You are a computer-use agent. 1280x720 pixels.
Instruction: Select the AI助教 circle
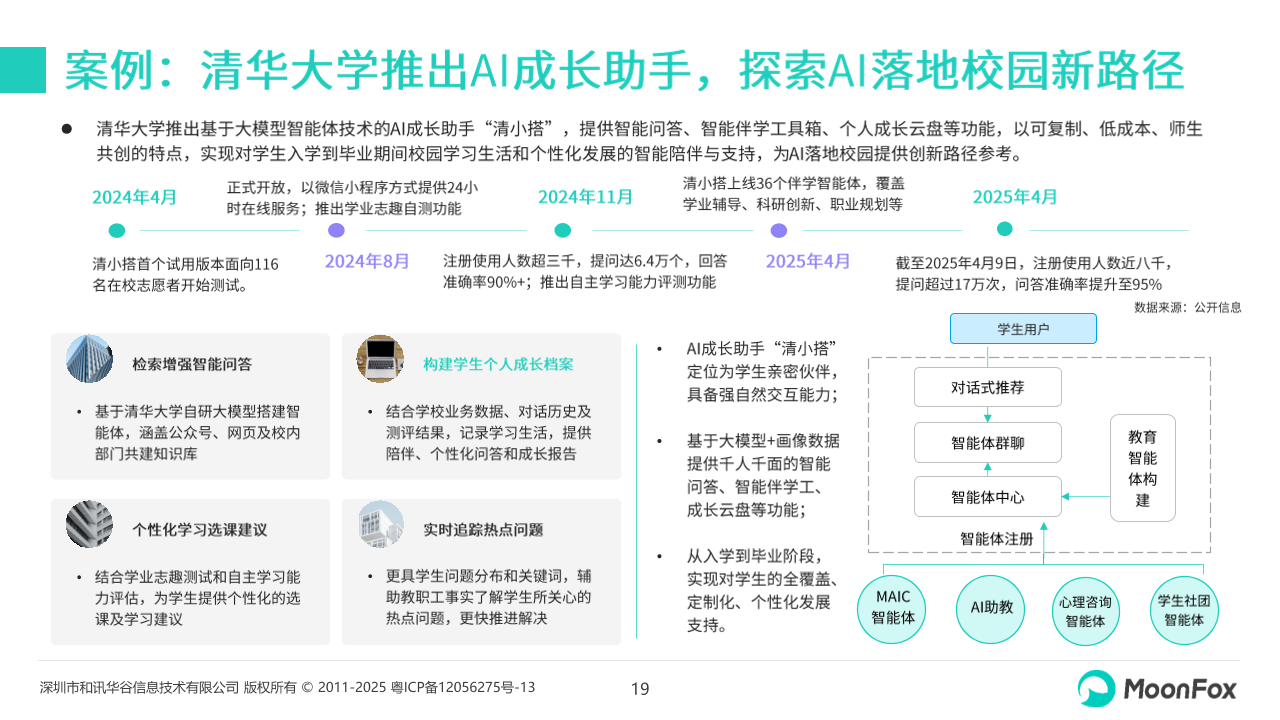point(990,607)
